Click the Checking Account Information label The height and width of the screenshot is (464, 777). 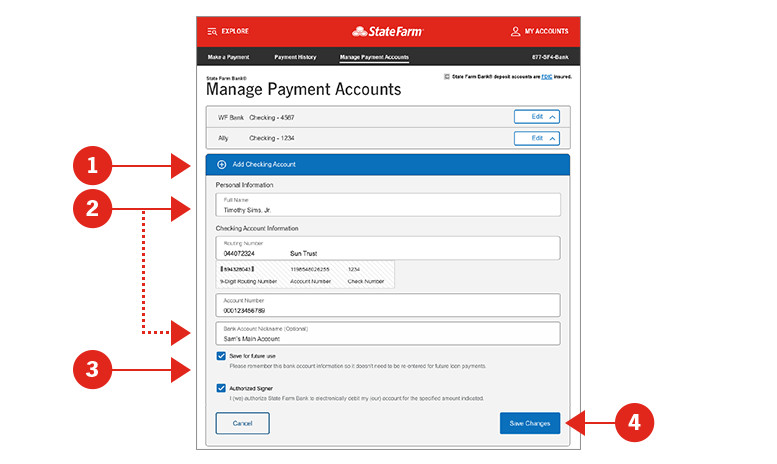[257, 229]
